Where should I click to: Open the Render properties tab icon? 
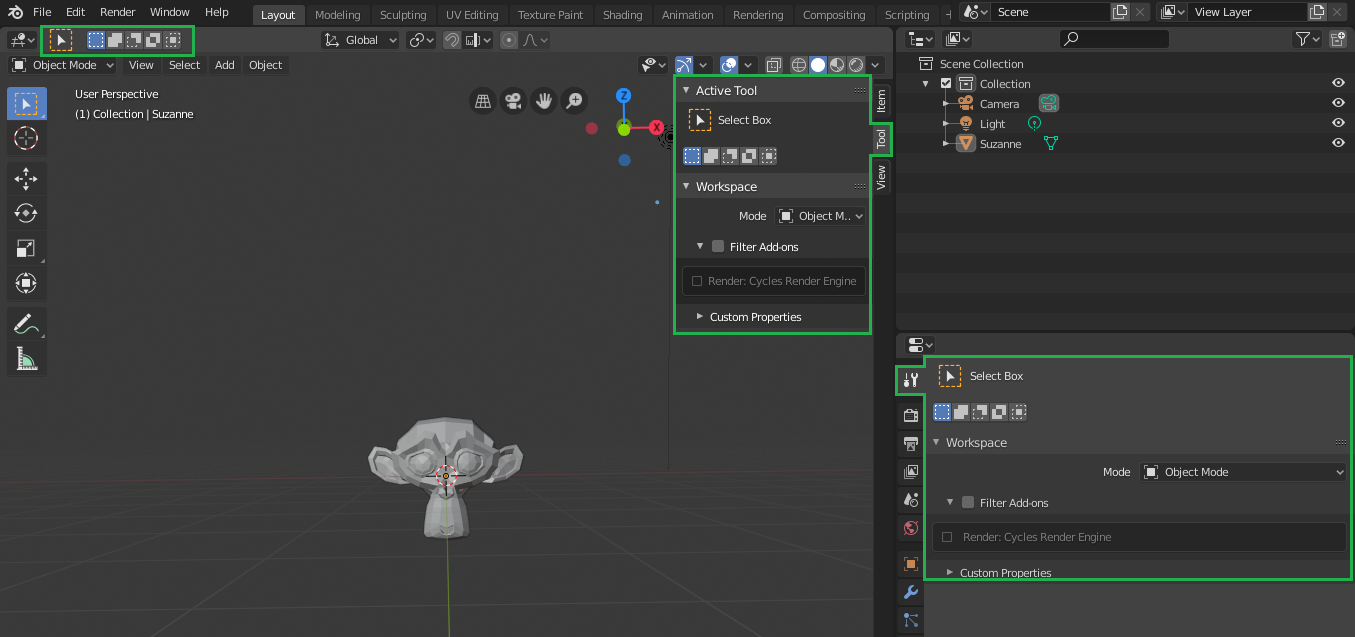point(910,415)
